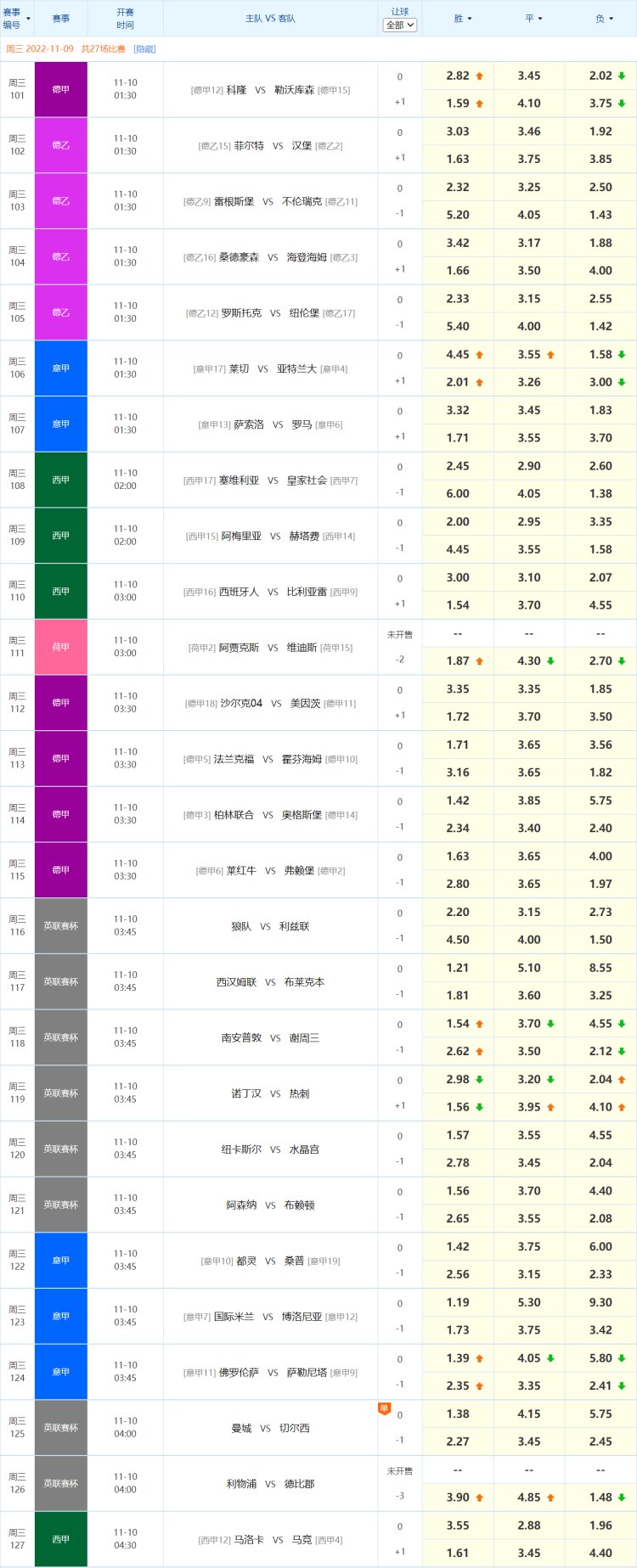
Task: Click the 开赛时间 column header
Action: tap(125, 19)
